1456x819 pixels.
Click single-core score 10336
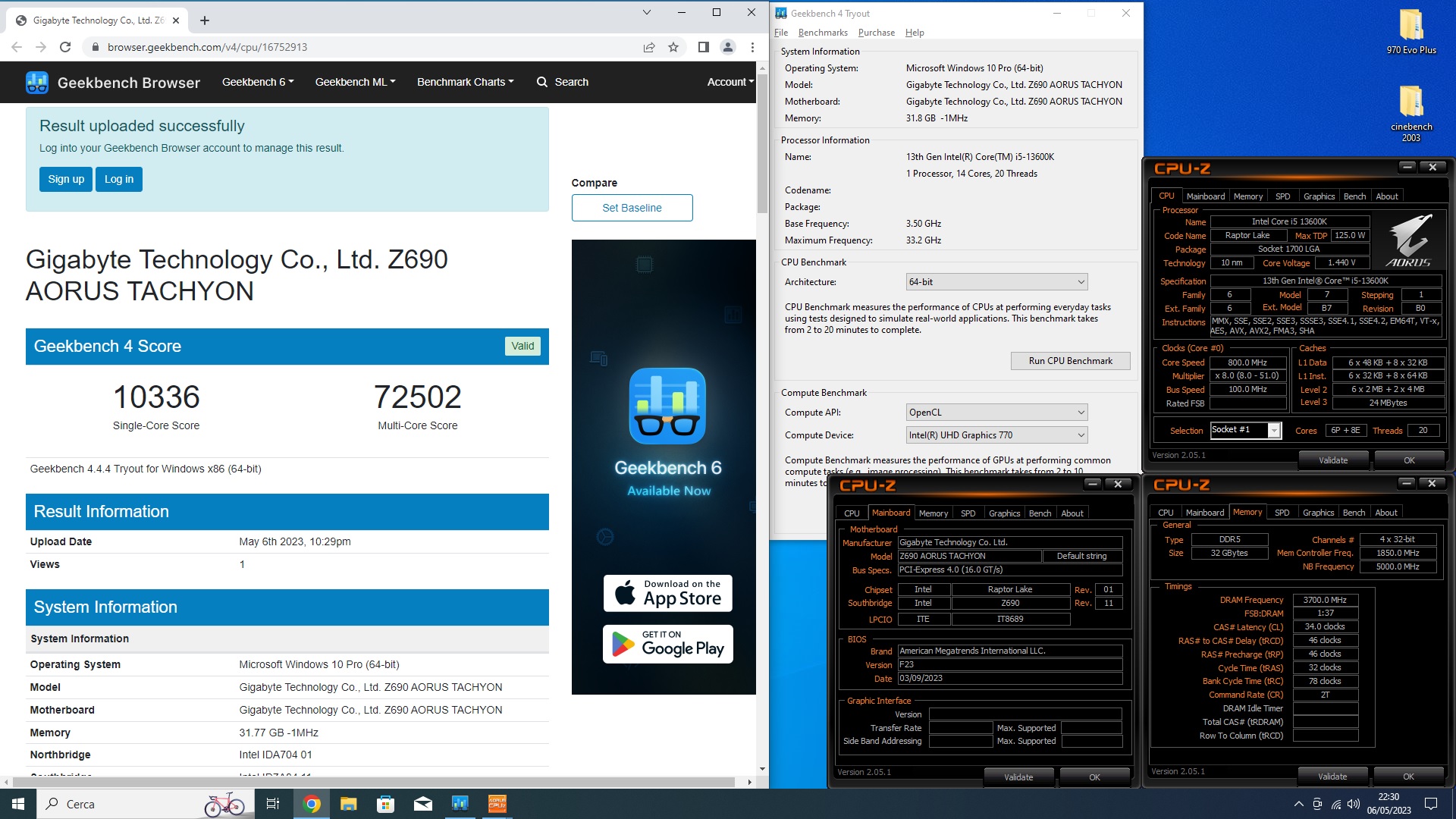[156, 397]
